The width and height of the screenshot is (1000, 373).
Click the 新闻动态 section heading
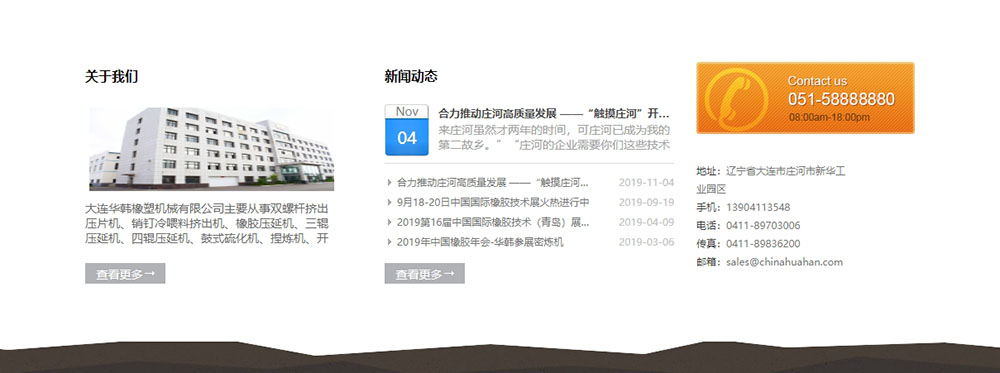[411, 77]
